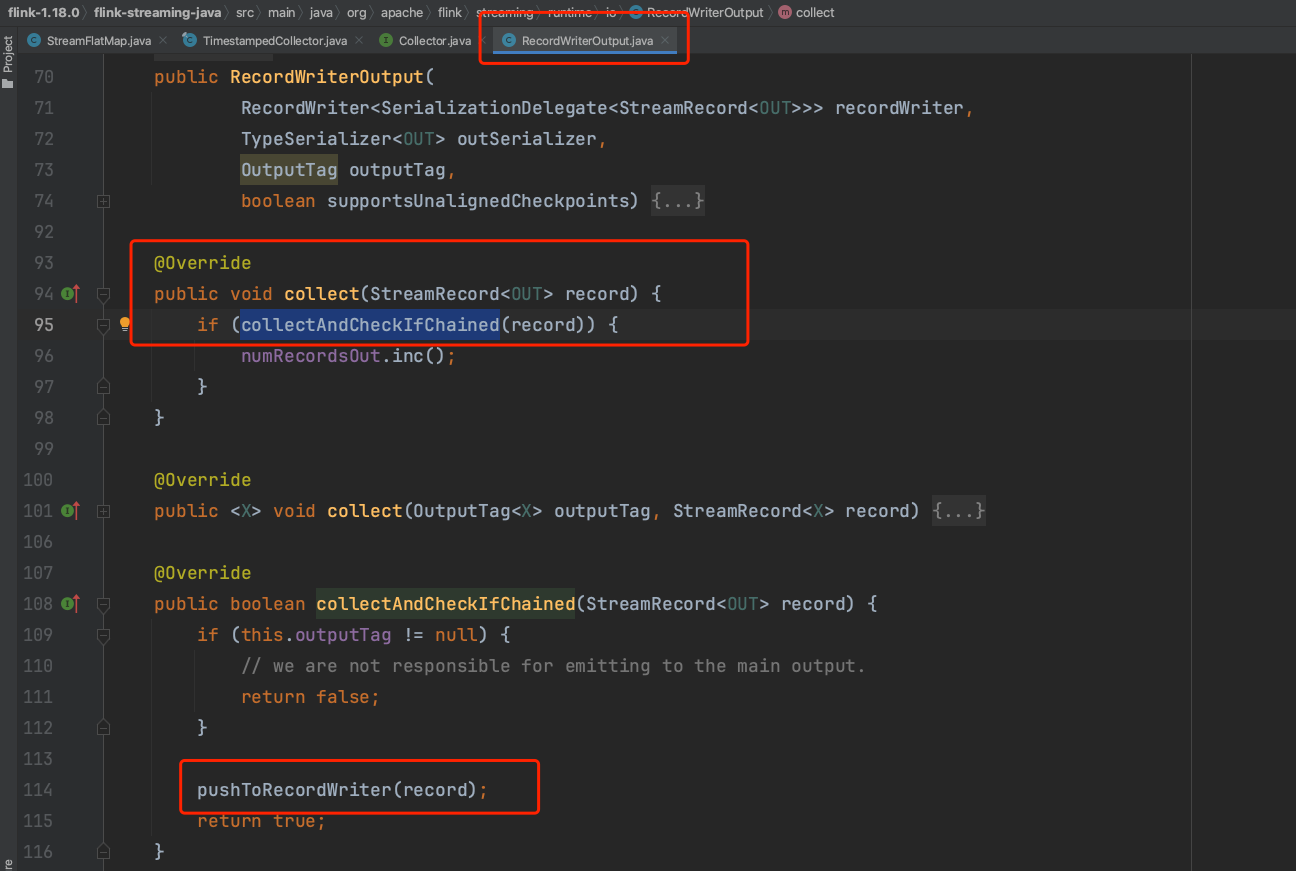Collapse collectAndCheckIfChained method at line 108
Image resolution: width=1296 pixels, height=871 pixels.
(103, 604)
